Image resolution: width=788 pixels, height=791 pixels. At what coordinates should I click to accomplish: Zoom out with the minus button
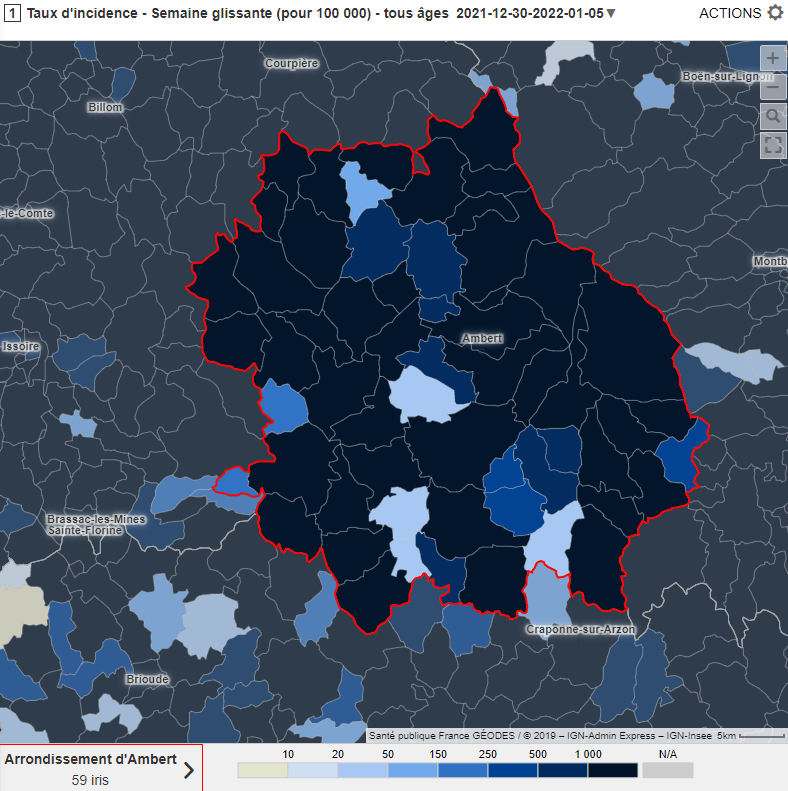[x=772, y=88]
